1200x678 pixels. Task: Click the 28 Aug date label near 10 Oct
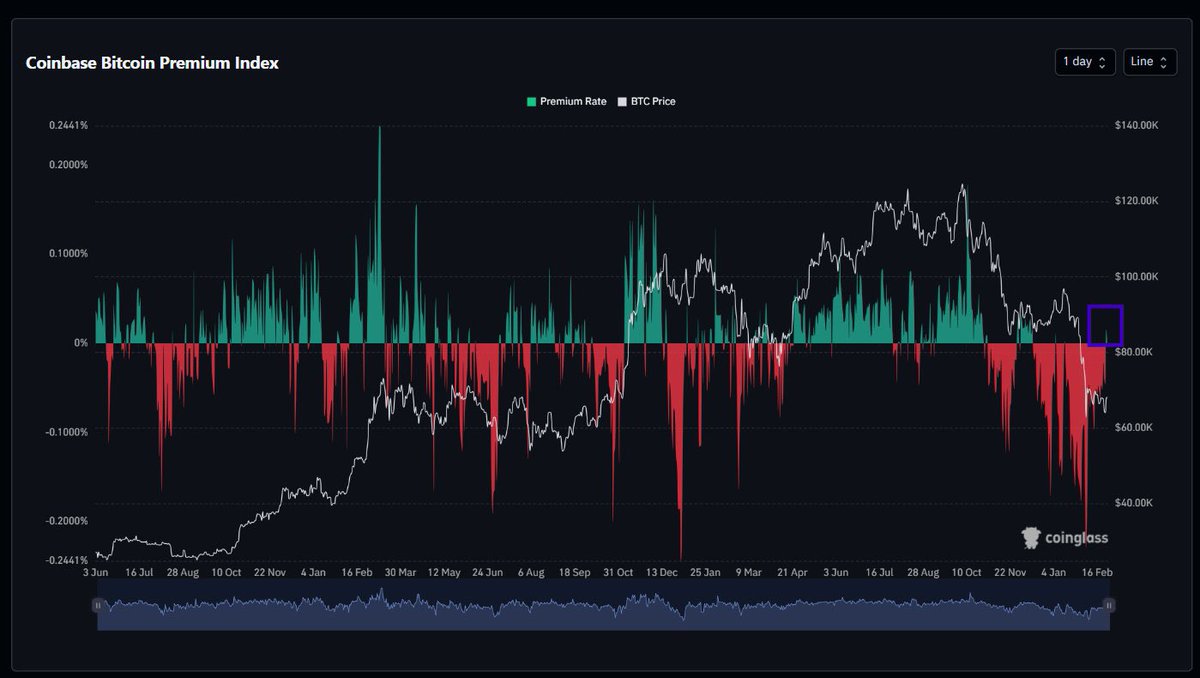coord(182,573)
